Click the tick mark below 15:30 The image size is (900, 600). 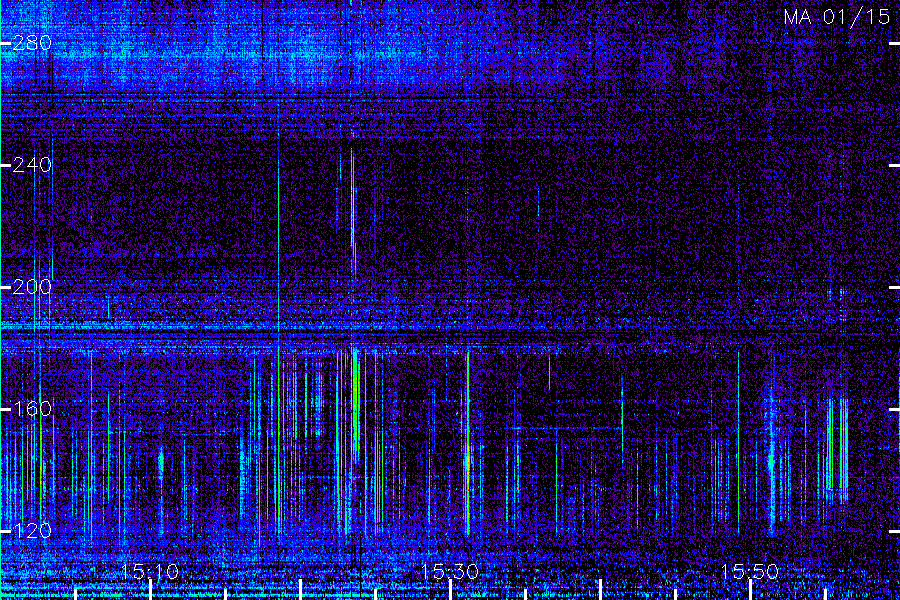[451, 590]
